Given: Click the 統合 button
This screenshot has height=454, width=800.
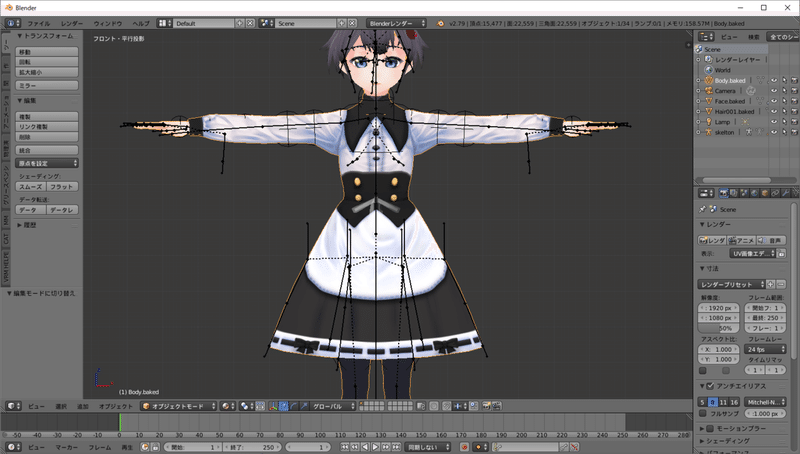Looking at the screenshot, I should pos(47,150).
